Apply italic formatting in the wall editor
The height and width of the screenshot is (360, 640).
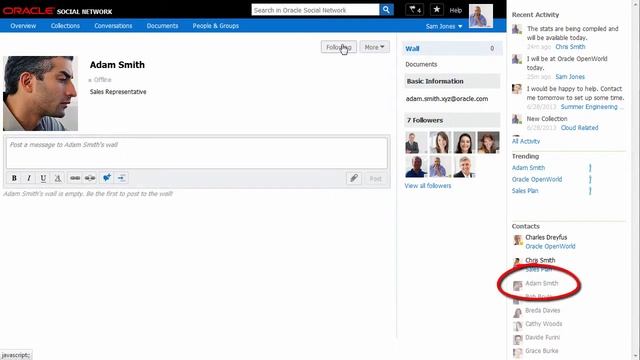(x=29, y=178)
